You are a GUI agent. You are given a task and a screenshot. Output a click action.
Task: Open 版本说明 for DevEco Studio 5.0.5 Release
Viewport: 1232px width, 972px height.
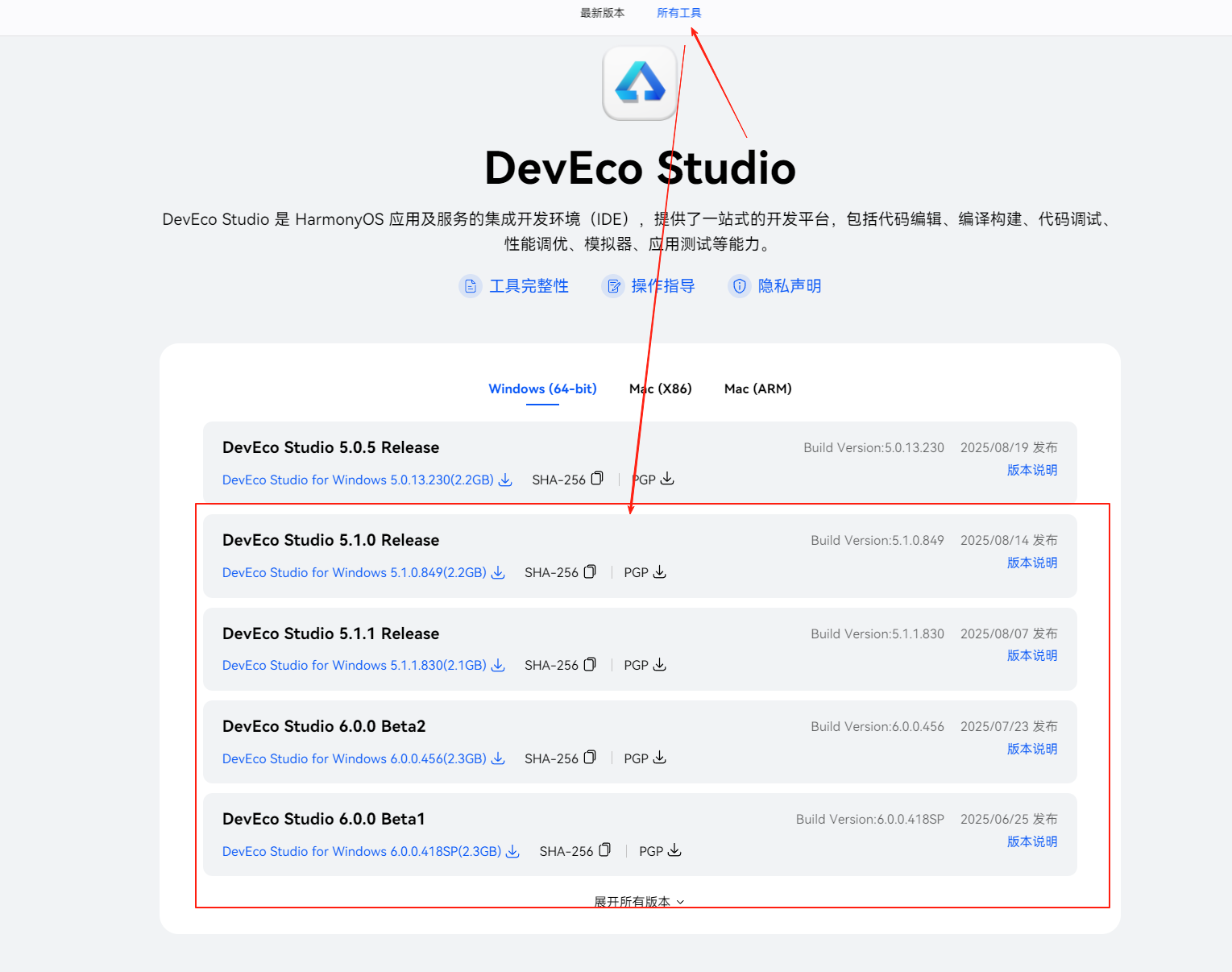click(1032, 470)
